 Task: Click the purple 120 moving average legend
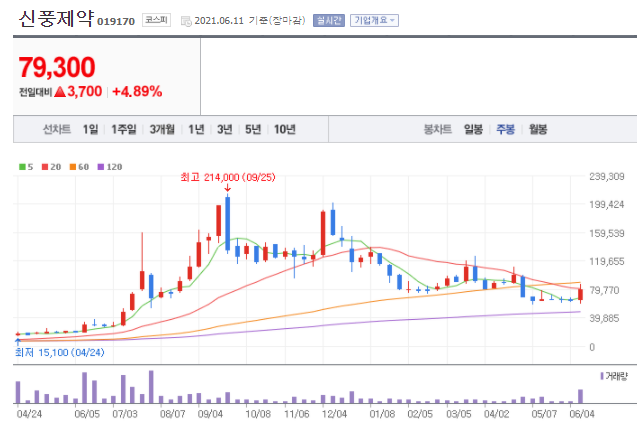click(110, 167)
